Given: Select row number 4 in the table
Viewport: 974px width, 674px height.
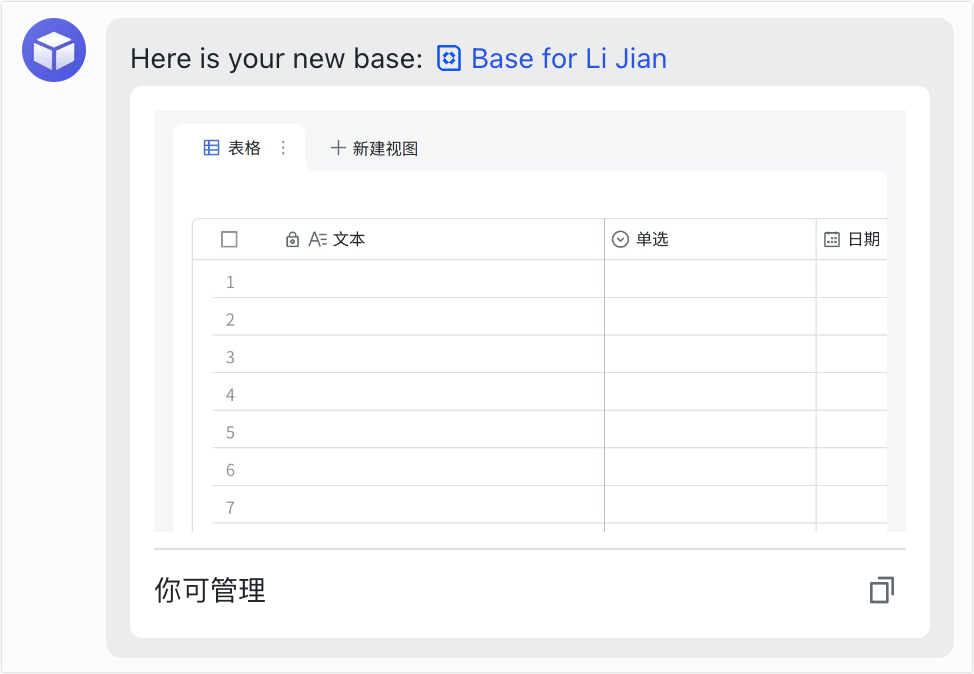Looking at the screenshot, I should [230, 395].
